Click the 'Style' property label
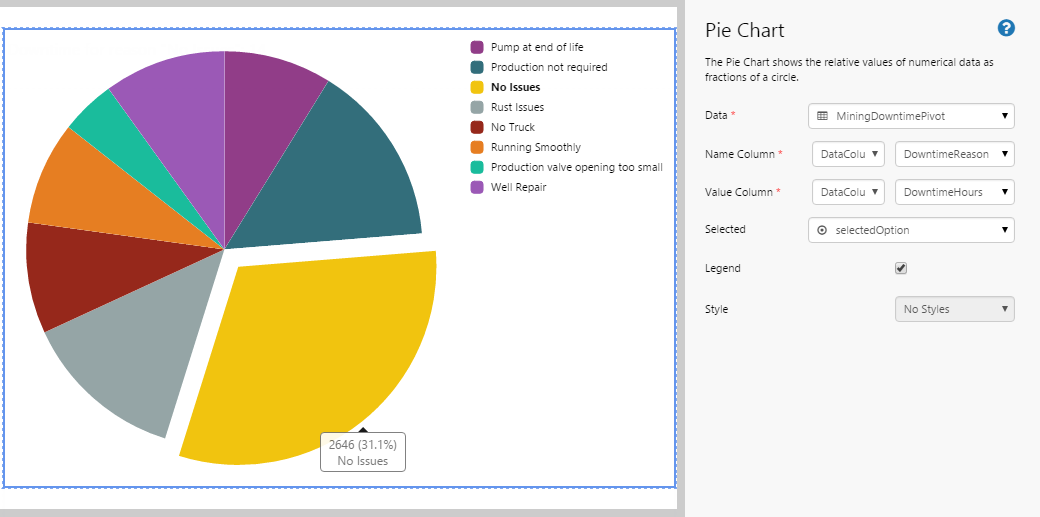The image size is (1040, 517). pyautogui.click(x=716, y=309)
